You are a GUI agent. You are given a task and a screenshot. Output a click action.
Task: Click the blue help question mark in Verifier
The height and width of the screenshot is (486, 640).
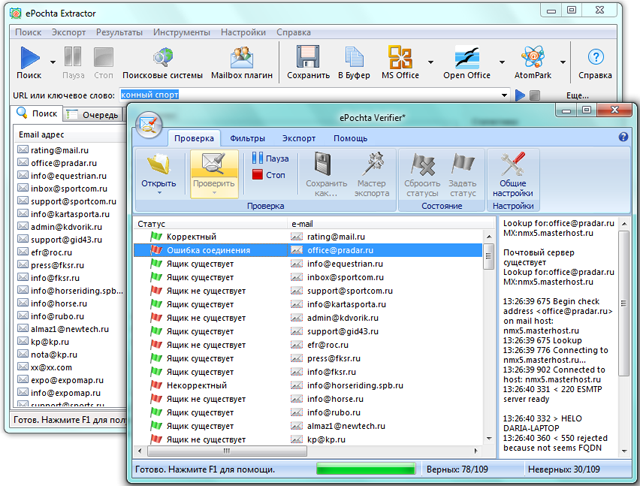(623, 137)
